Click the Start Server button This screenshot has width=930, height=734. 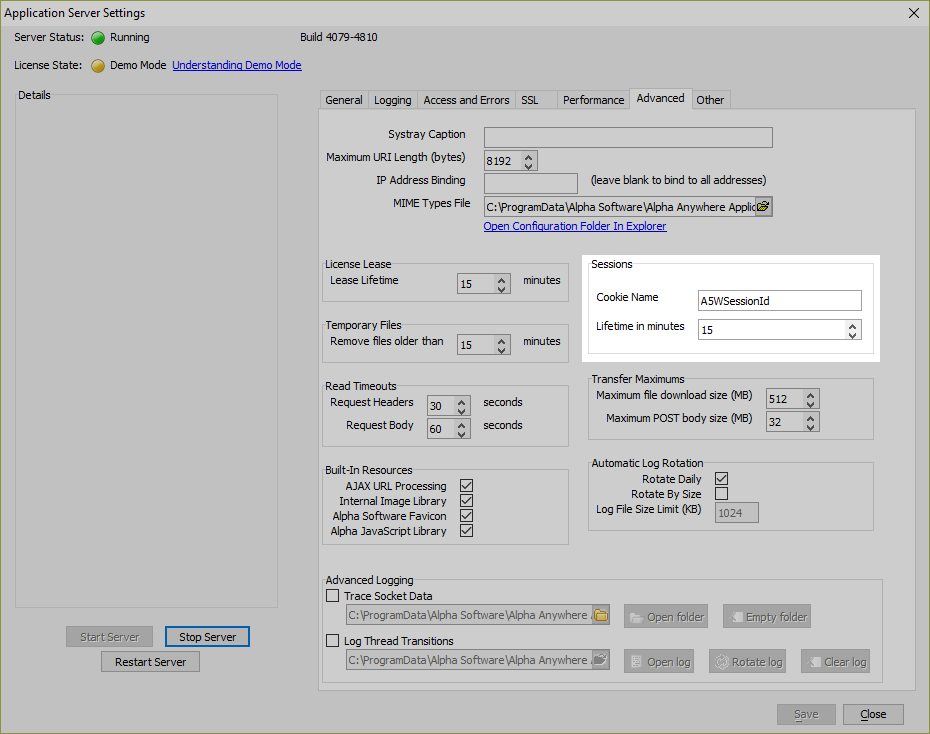click(x=109, y=637)
